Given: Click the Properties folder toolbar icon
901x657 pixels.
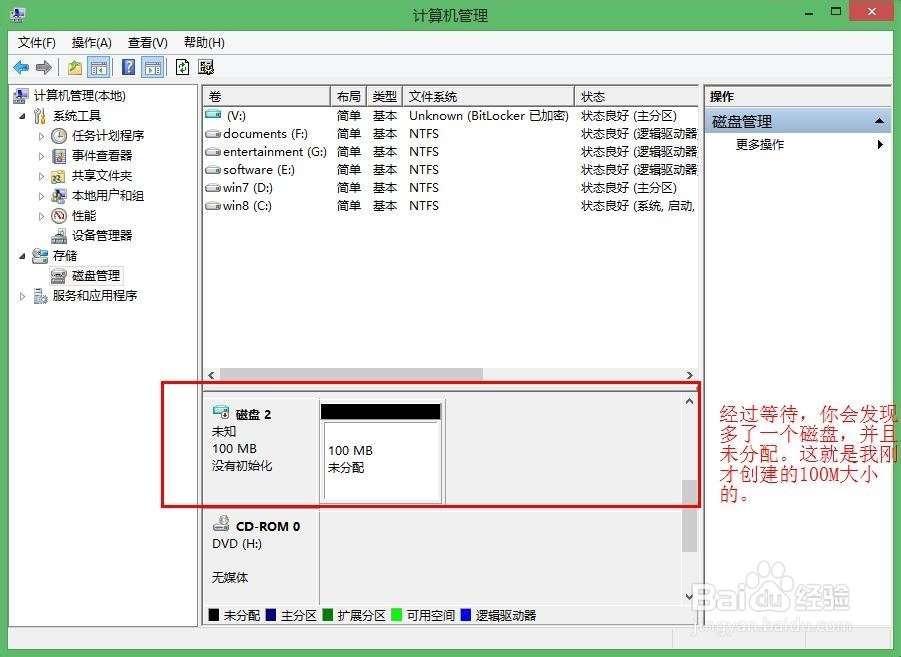Looking at the screenshot, I should tap(74, 67).
